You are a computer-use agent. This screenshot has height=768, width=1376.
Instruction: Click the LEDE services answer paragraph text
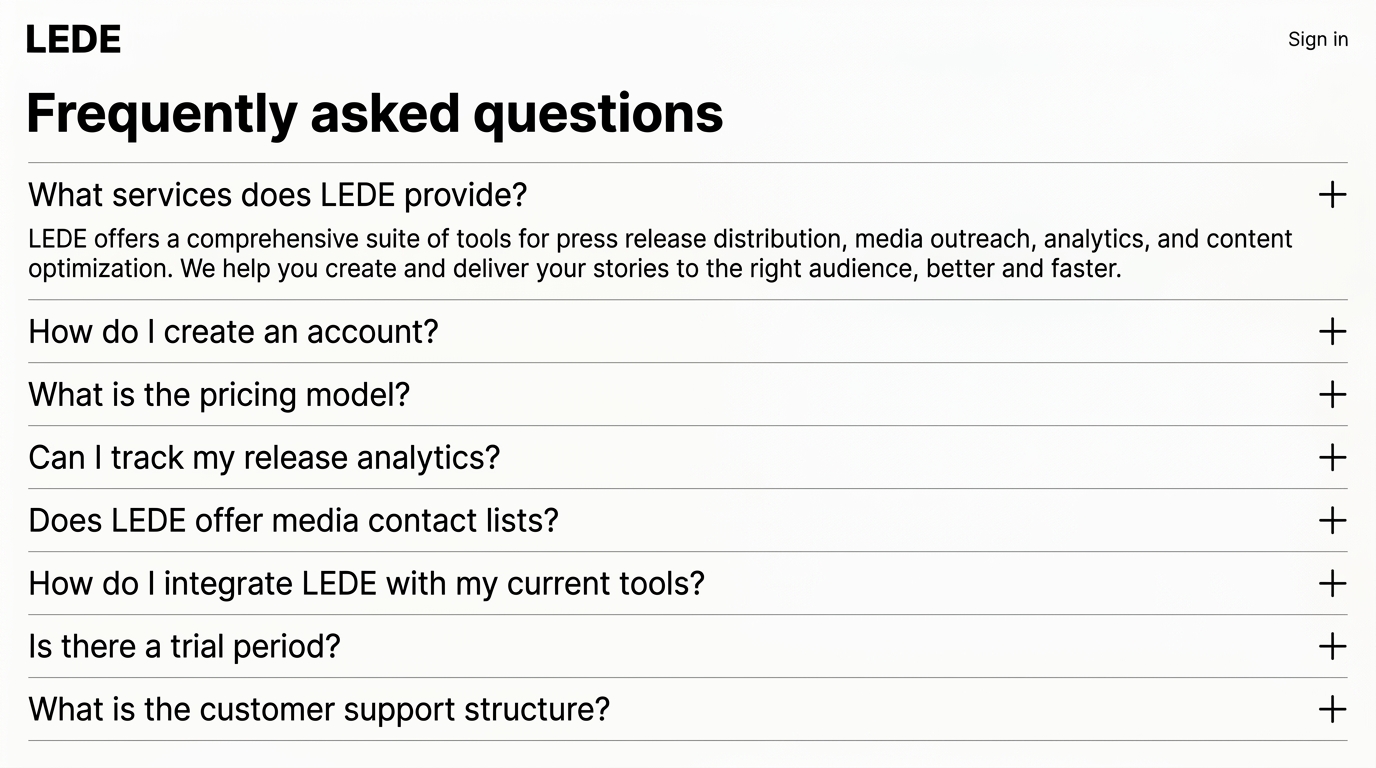(x=660, y=254)
